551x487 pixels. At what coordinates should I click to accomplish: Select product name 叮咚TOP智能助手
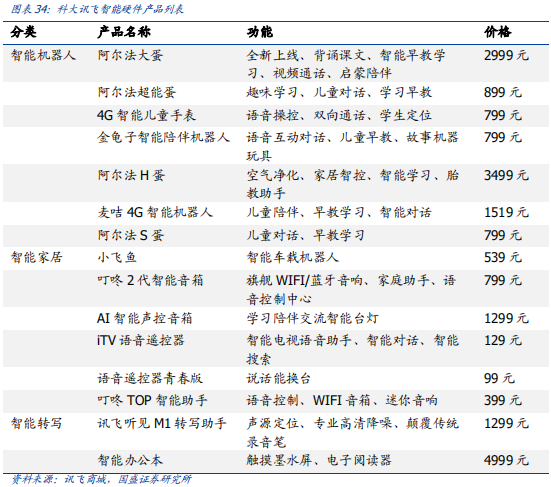[153, 400]
